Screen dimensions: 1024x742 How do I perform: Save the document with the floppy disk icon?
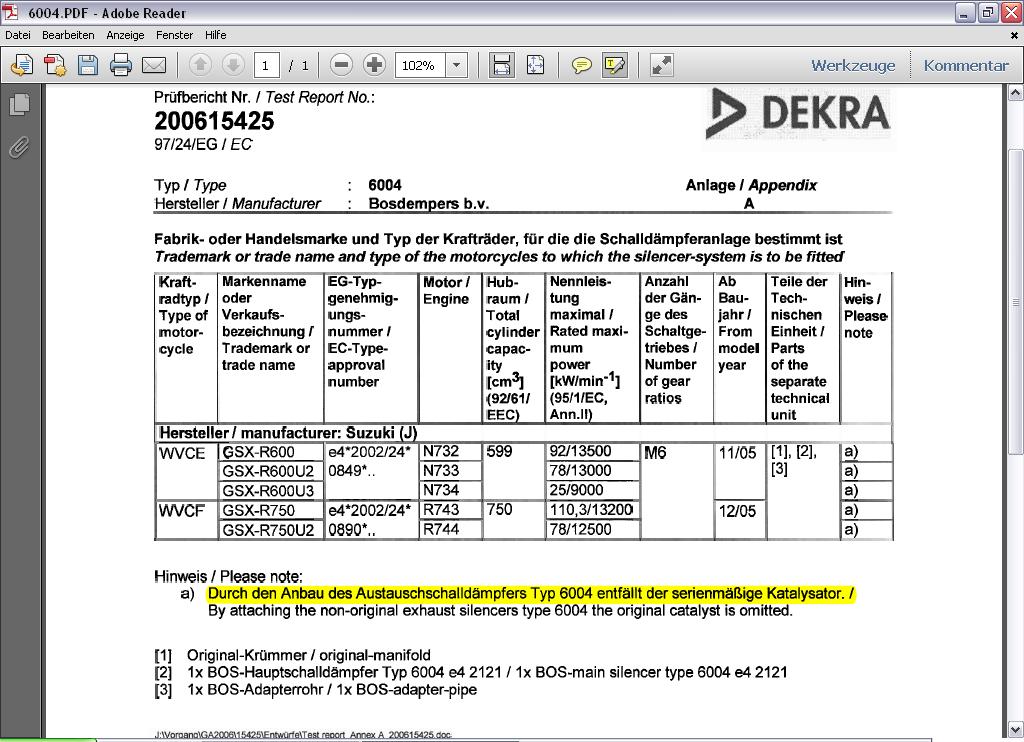pyautogui.click(x=88, y=65)
